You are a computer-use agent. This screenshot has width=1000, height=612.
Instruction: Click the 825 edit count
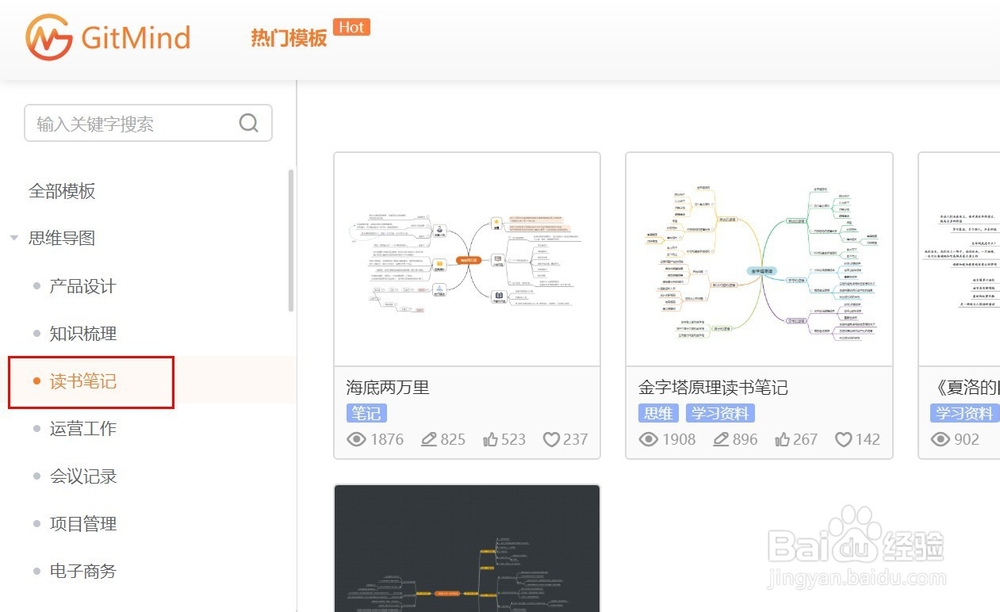tap(453, 439)
